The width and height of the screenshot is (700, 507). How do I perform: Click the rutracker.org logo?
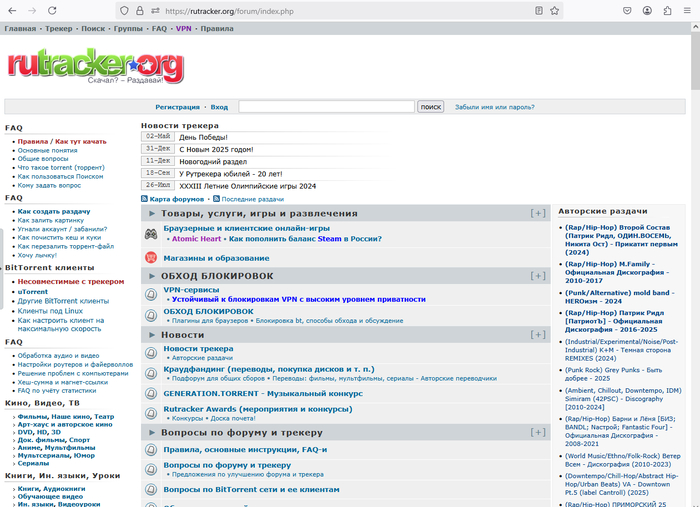[x=96, y=66]
